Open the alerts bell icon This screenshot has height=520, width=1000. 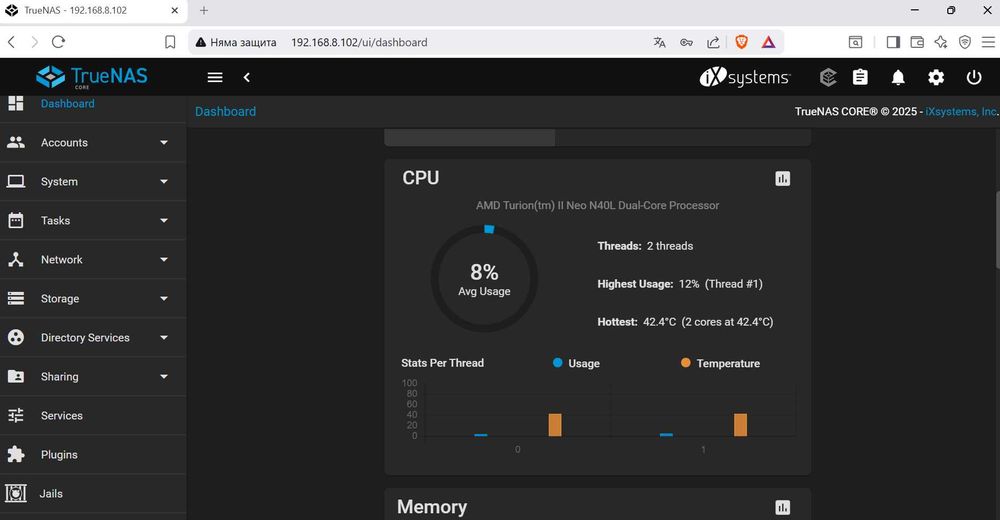click(x=898, y=78)
